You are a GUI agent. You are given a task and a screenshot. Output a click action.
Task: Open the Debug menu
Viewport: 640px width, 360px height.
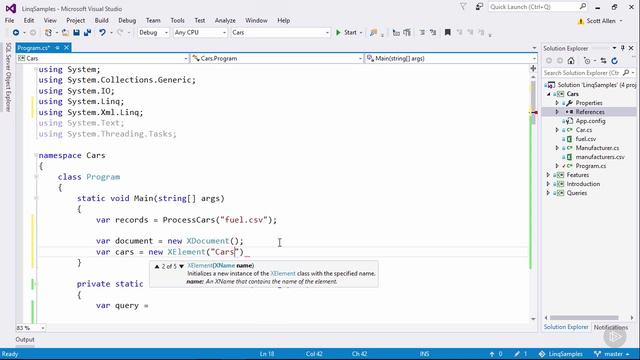(127, 20)
